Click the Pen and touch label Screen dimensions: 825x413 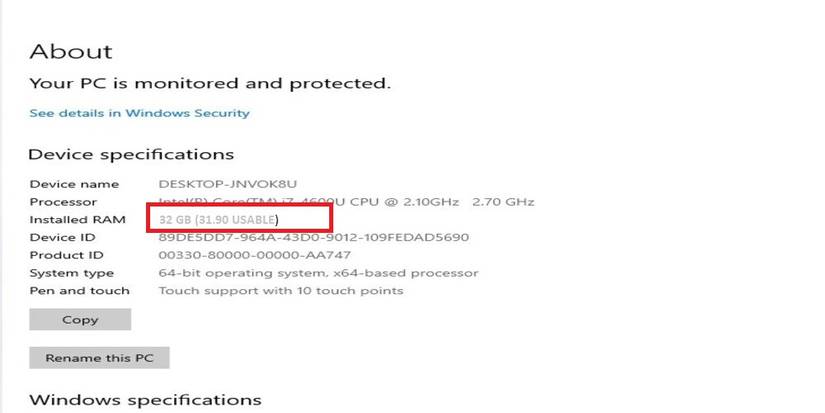tap(79, 291)
